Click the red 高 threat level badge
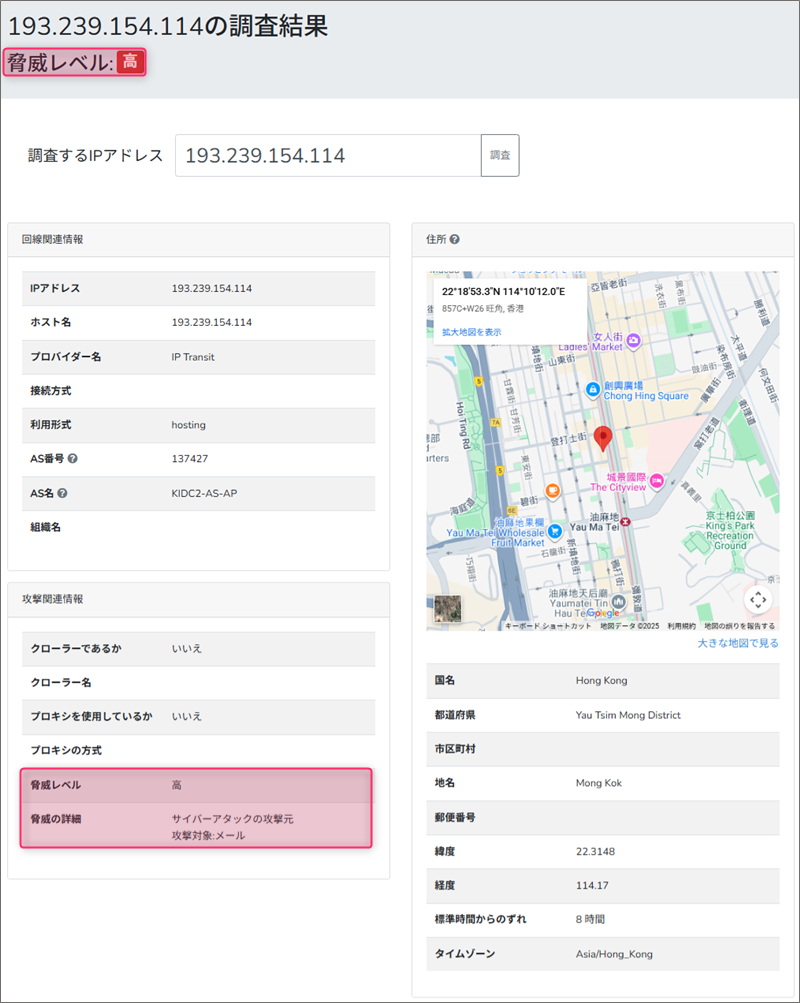This screenshot has width=800, height=1003. pyautogui.click(x=130, y=62)
